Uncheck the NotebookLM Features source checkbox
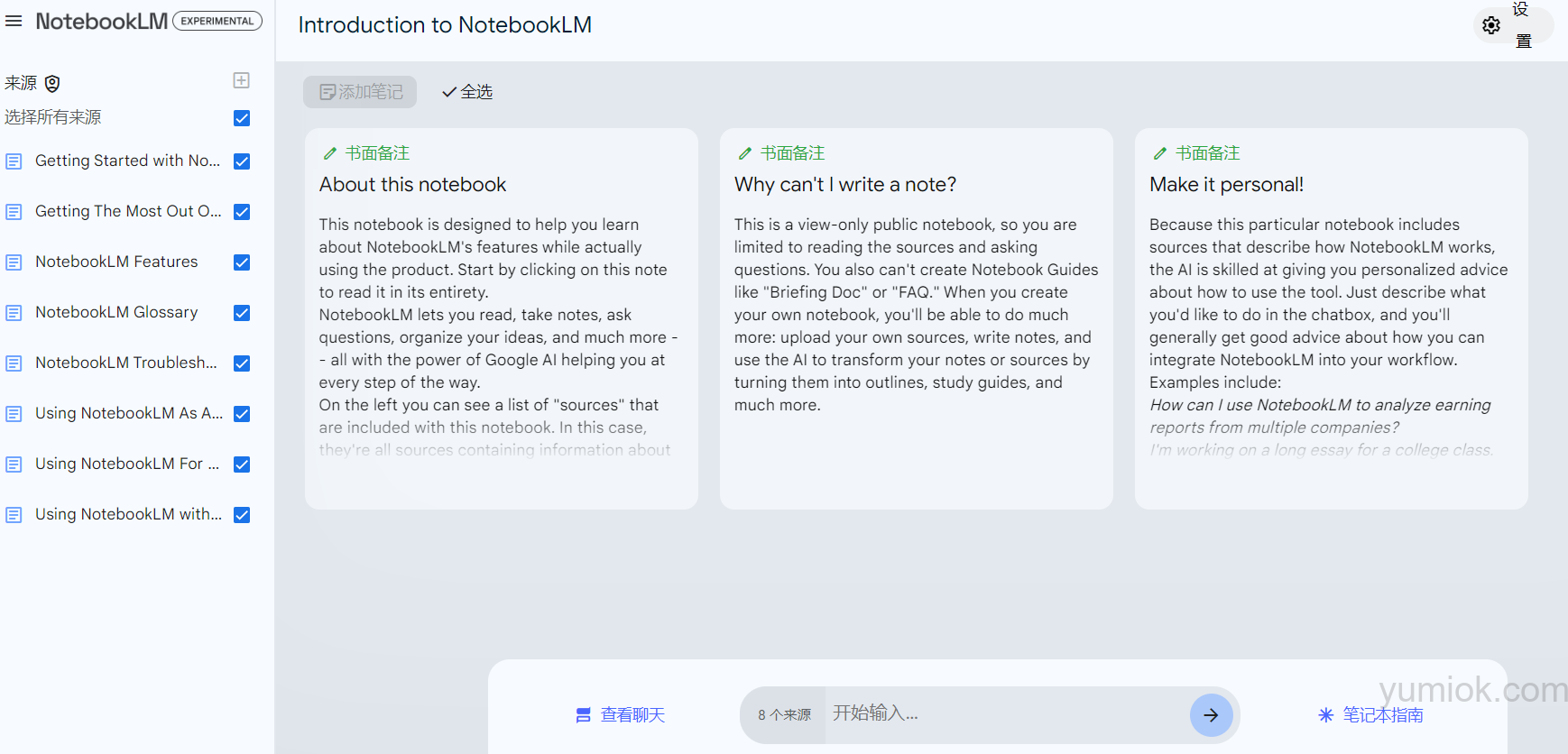 tap(242, 262)
